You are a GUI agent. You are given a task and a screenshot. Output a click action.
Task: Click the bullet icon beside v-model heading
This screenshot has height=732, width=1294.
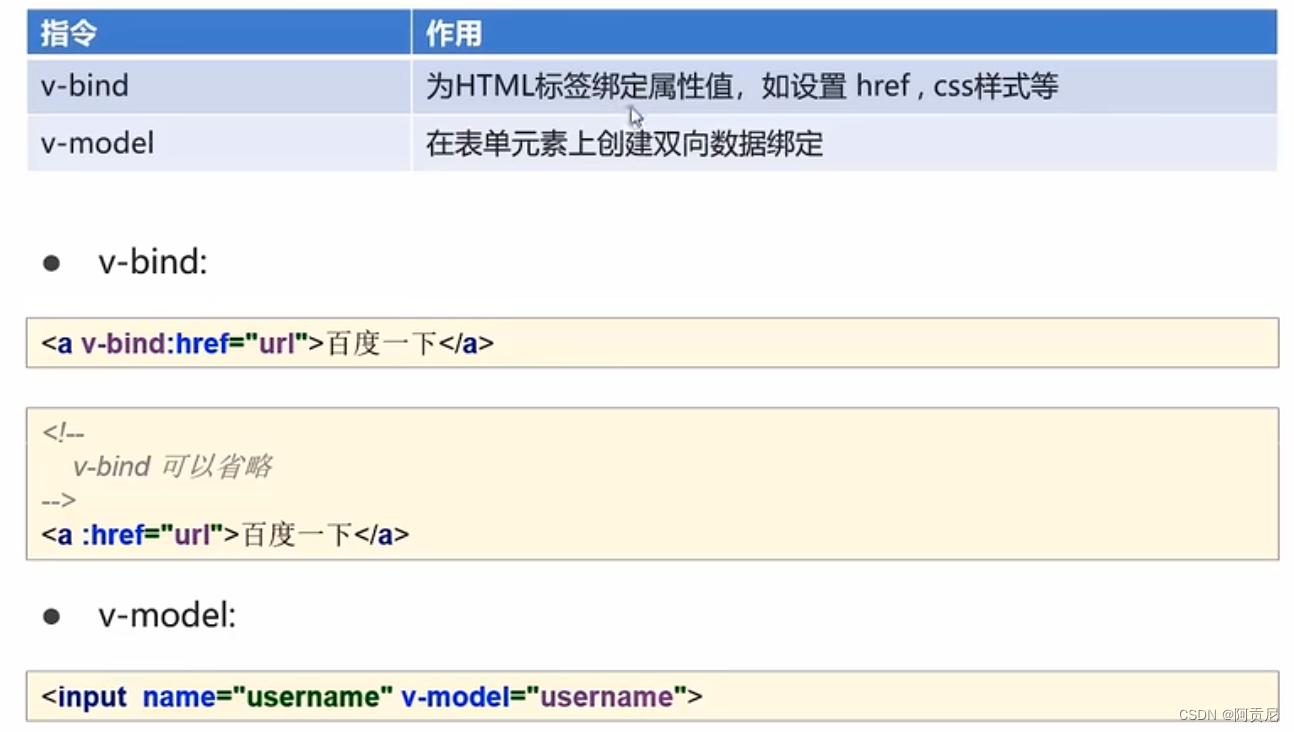point(50,614)
